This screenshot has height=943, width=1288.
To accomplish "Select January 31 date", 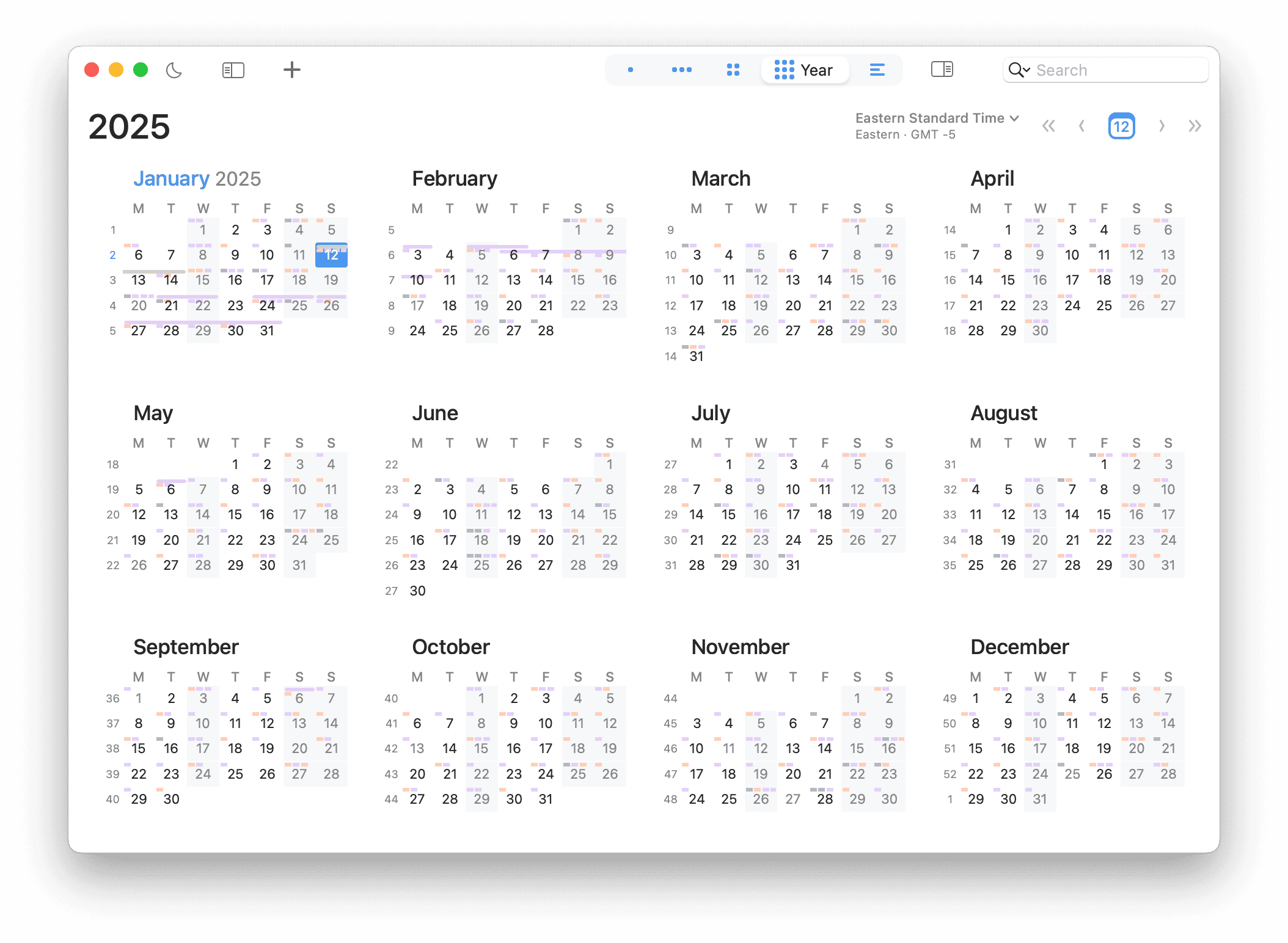I will pyautogui.click(x=267, y=330).
